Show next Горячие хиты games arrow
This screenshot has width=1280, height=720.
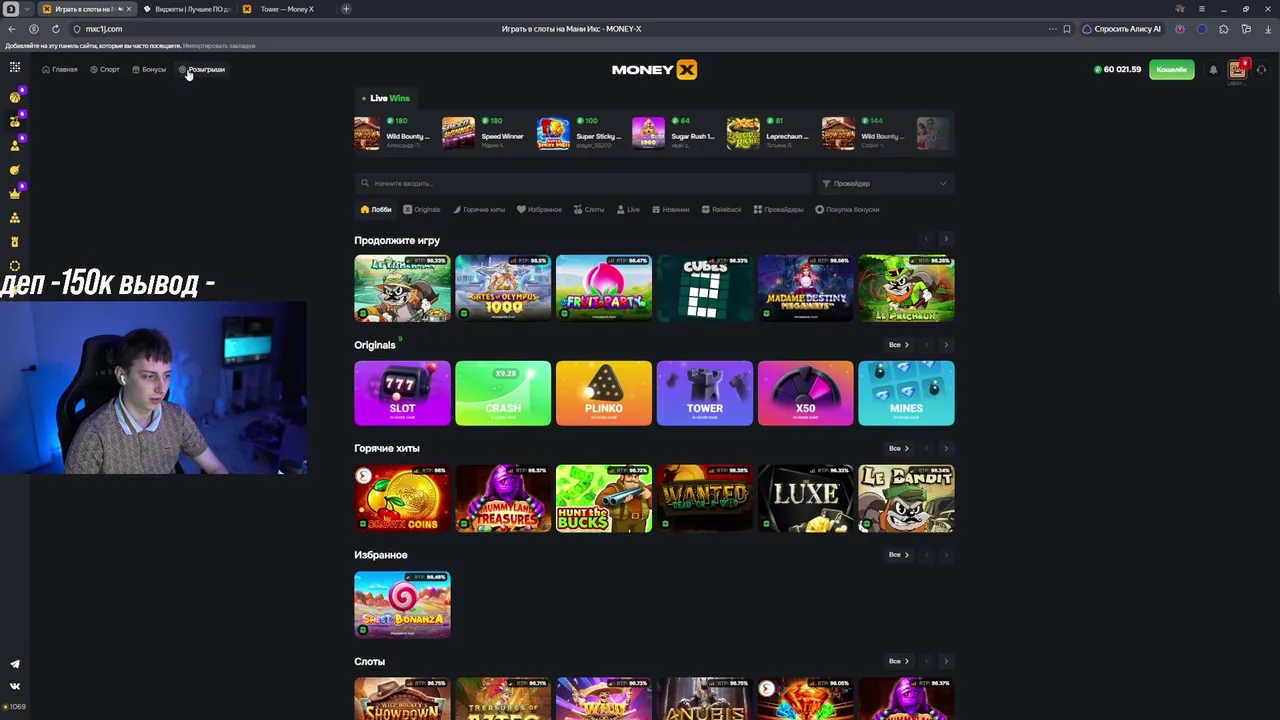click(x=946, y=448)
